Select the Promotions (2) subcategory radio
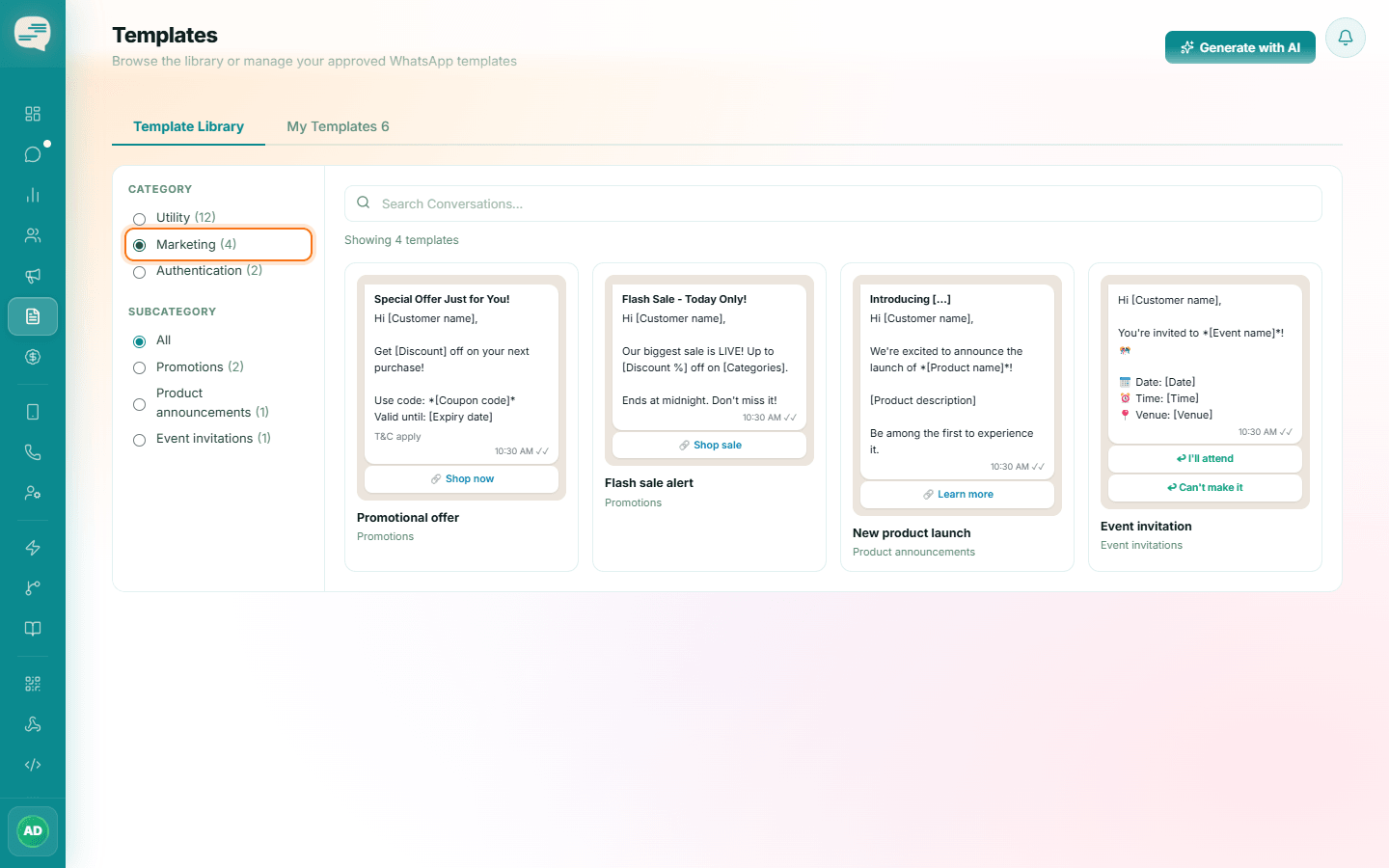 [140, 367]
